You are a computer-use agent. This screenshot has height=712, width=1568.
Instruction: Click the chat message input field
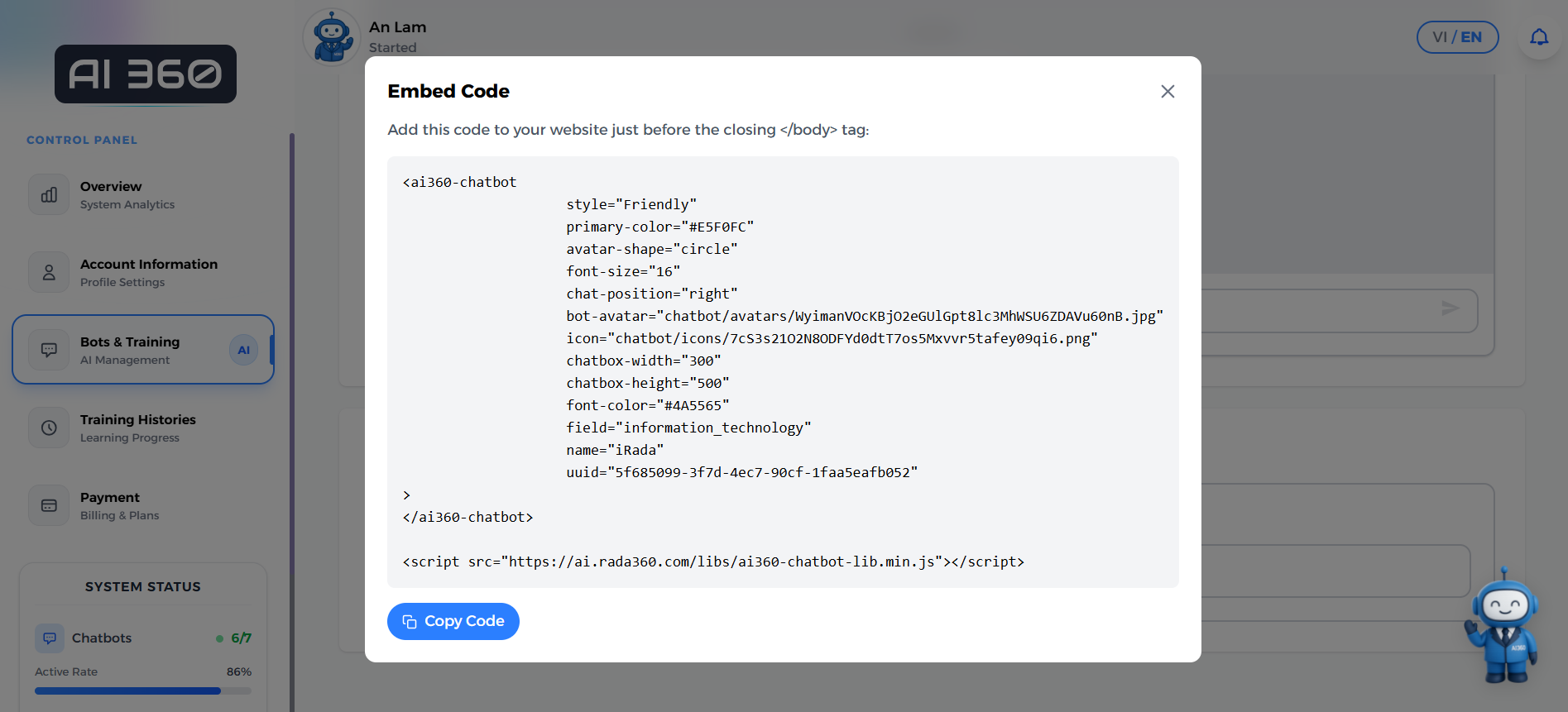[x=1339, y=311]
